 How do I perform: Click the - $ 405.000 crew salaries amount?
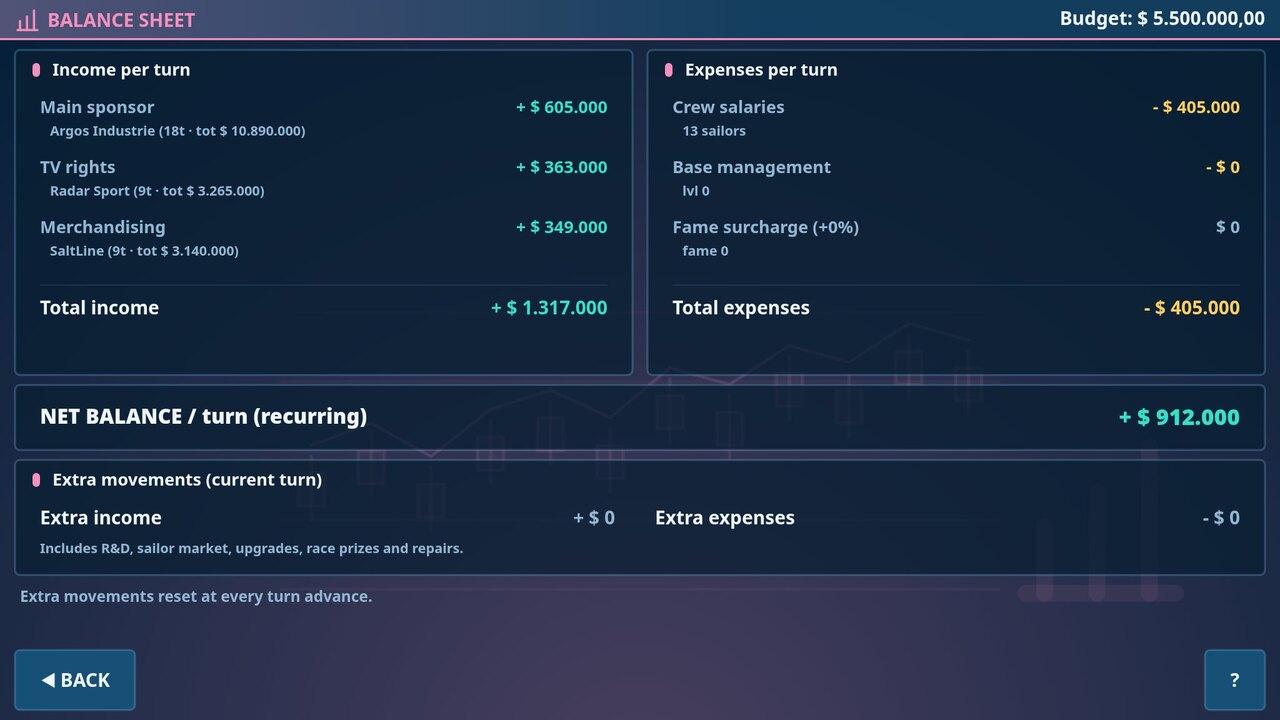[1196, 107]
